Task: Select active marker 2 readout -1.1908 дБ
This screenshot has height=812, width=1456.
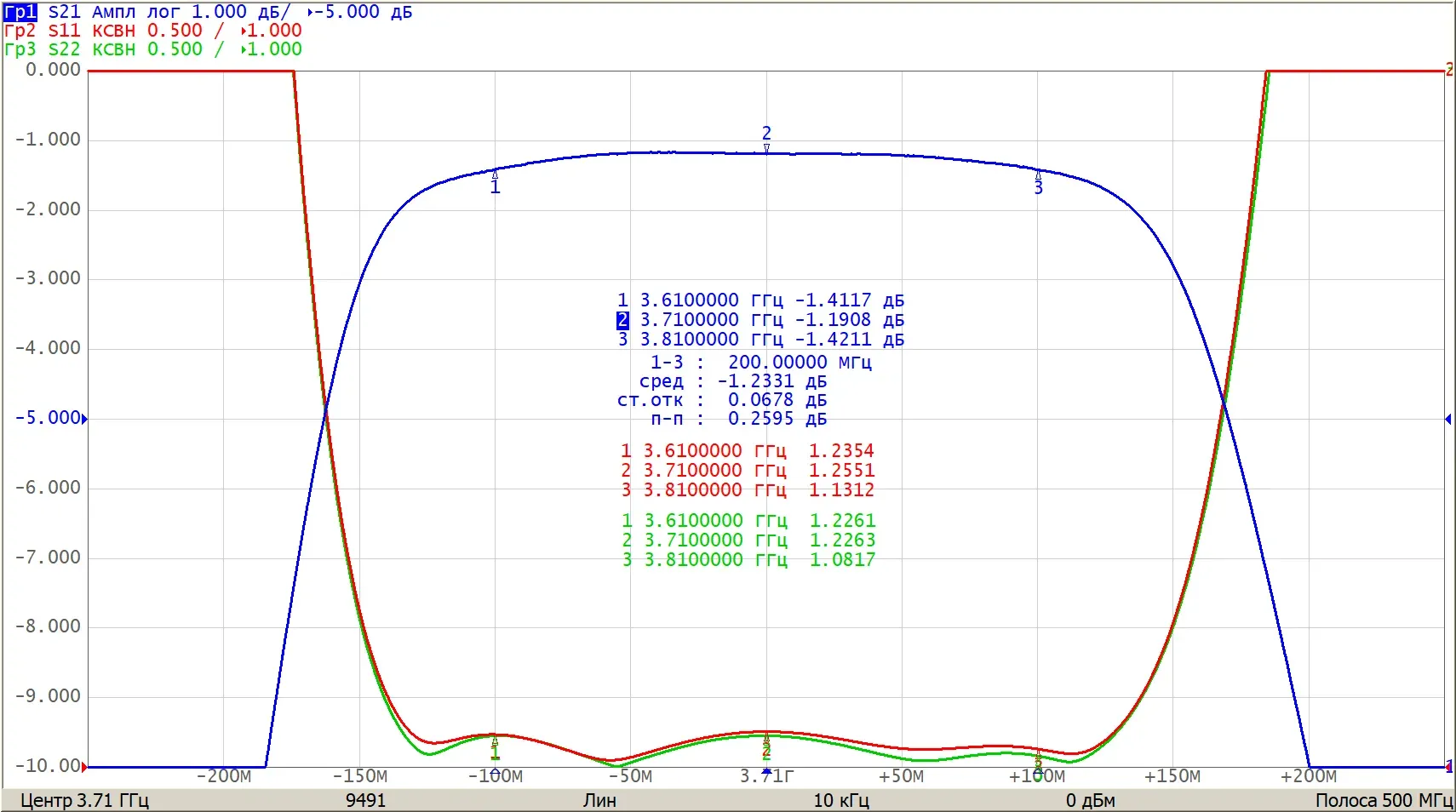Action: pyautogui.click(x=761, y=320)
